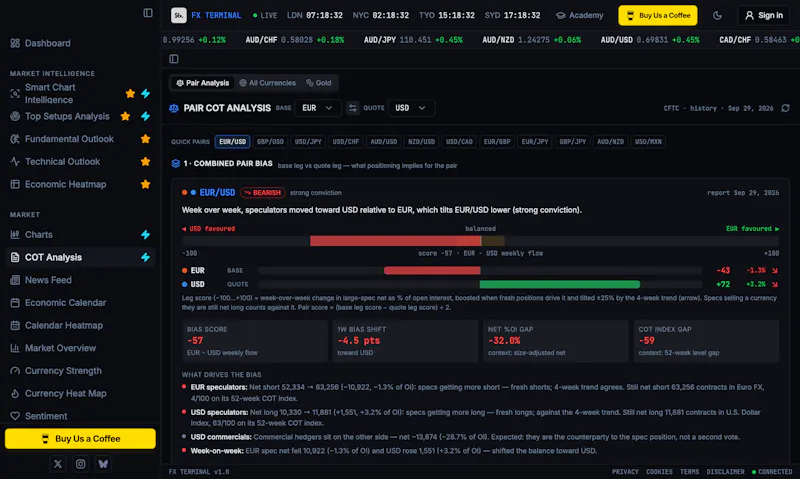
Task: Open Market Overview in the sidebar
Action: point(80,348)
